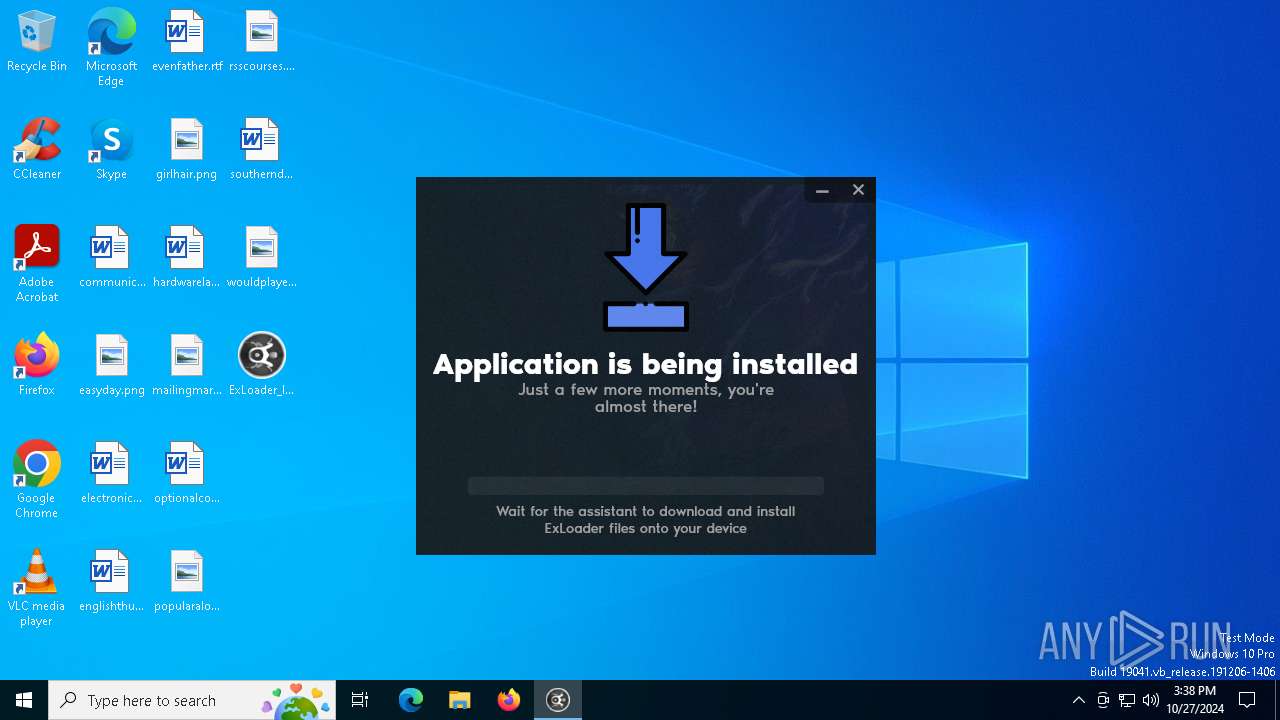Select the southernd... Word document icon

[261, 149]
